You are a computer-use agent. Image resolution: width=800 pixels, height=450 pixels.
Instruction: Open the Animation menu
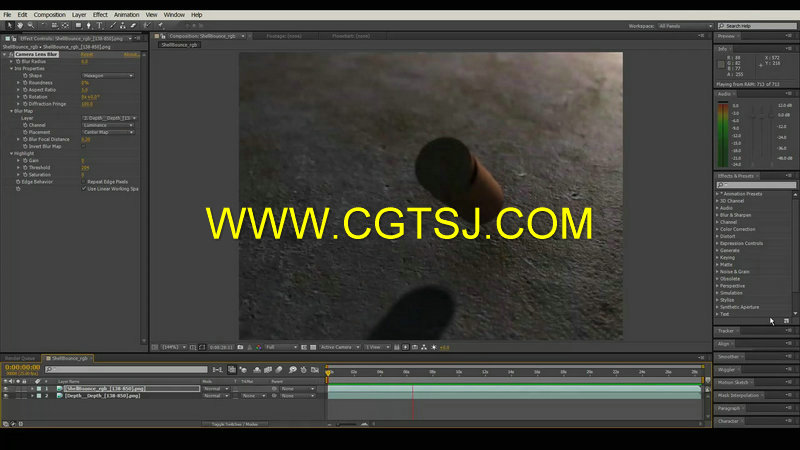(x=127, y=15)
